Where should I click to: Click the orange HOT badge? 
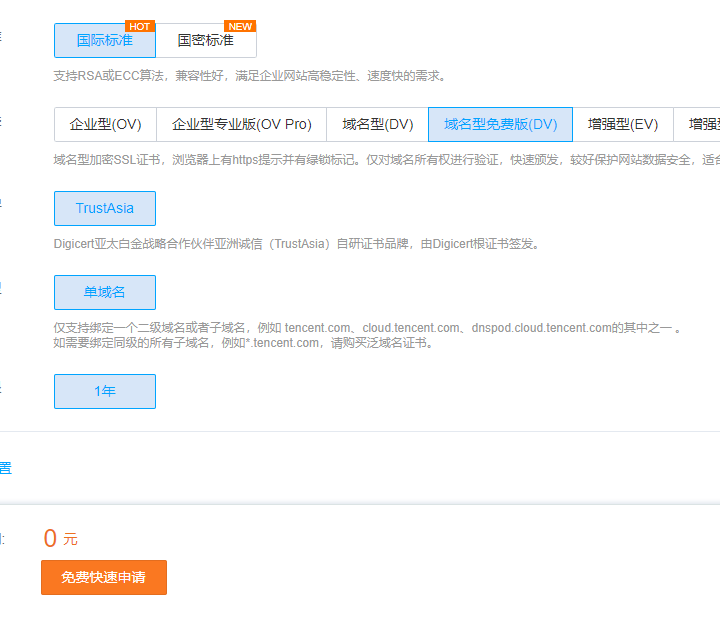coord(140,26)
